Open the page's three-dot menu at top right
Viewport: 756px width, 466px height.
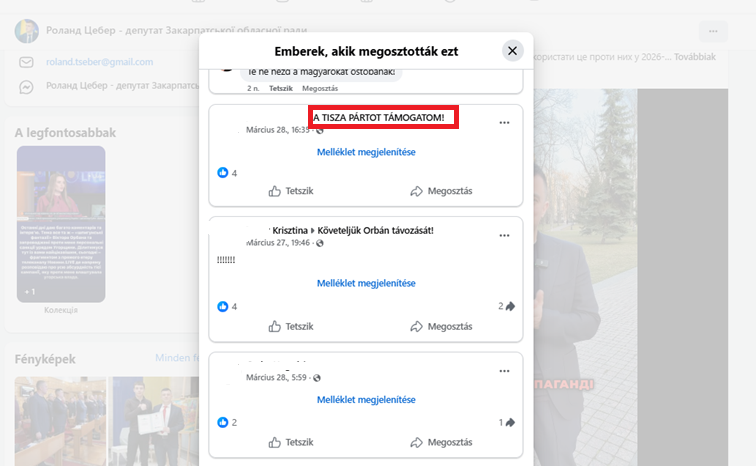click(713, 31)
